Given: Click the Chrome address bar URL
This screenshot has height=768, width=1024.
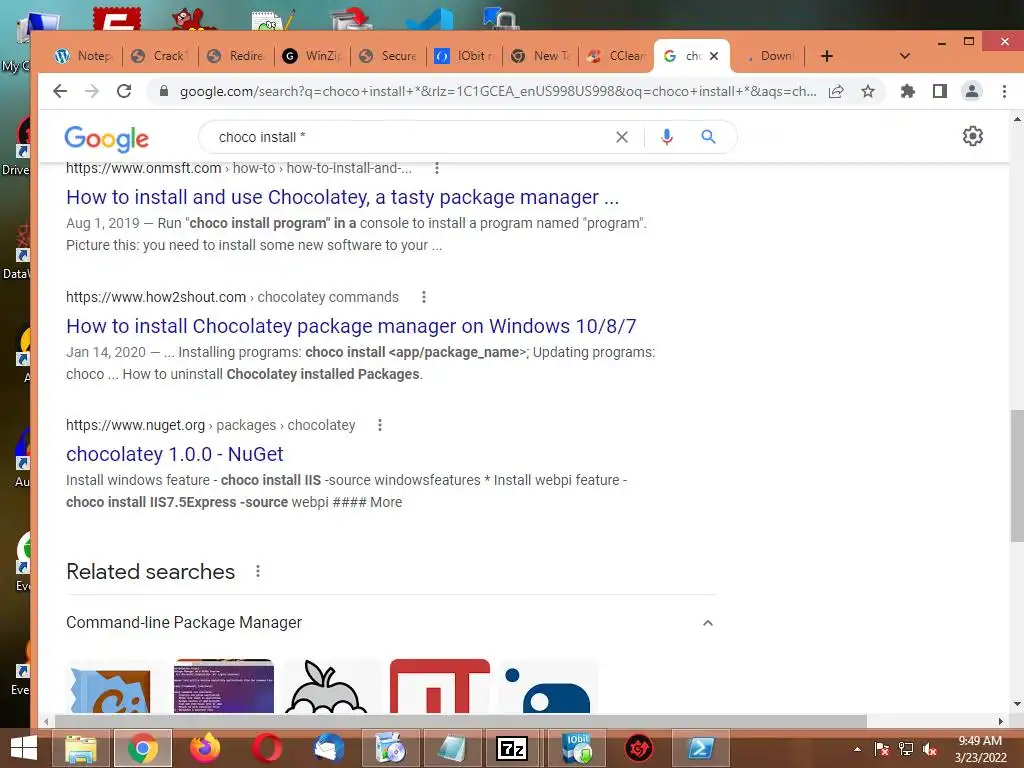Looking at the screenshot, I should (498, 91).
